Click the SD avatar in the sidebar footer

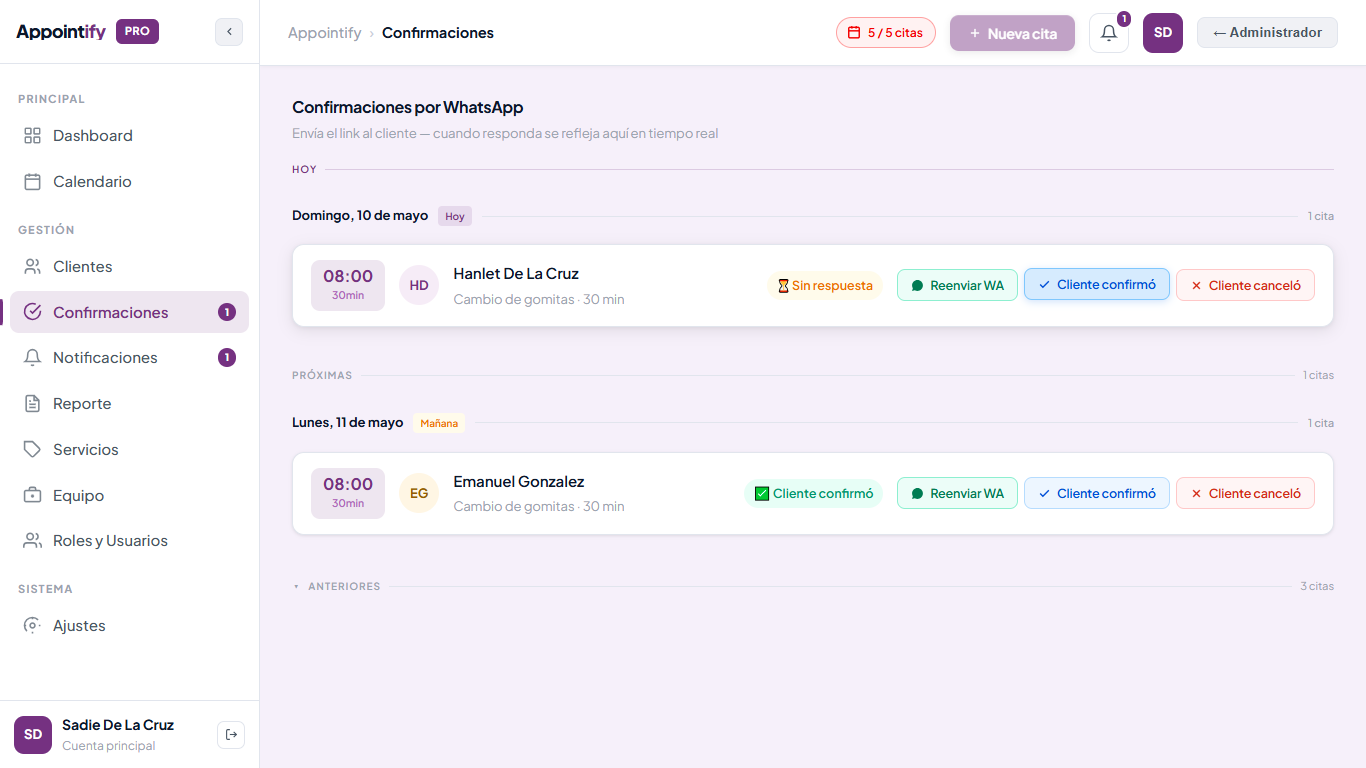(x=33, y=735)
